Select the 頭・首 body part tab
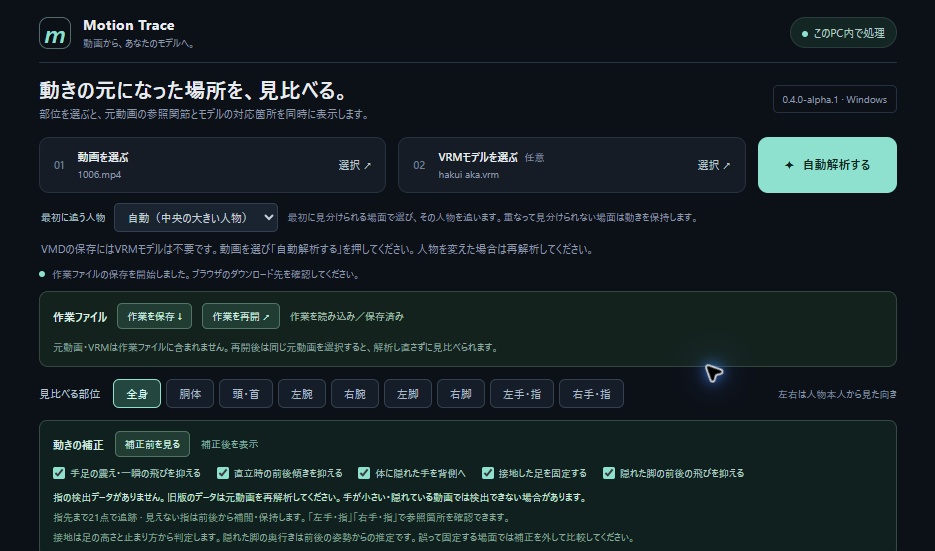 pos(246,394)
